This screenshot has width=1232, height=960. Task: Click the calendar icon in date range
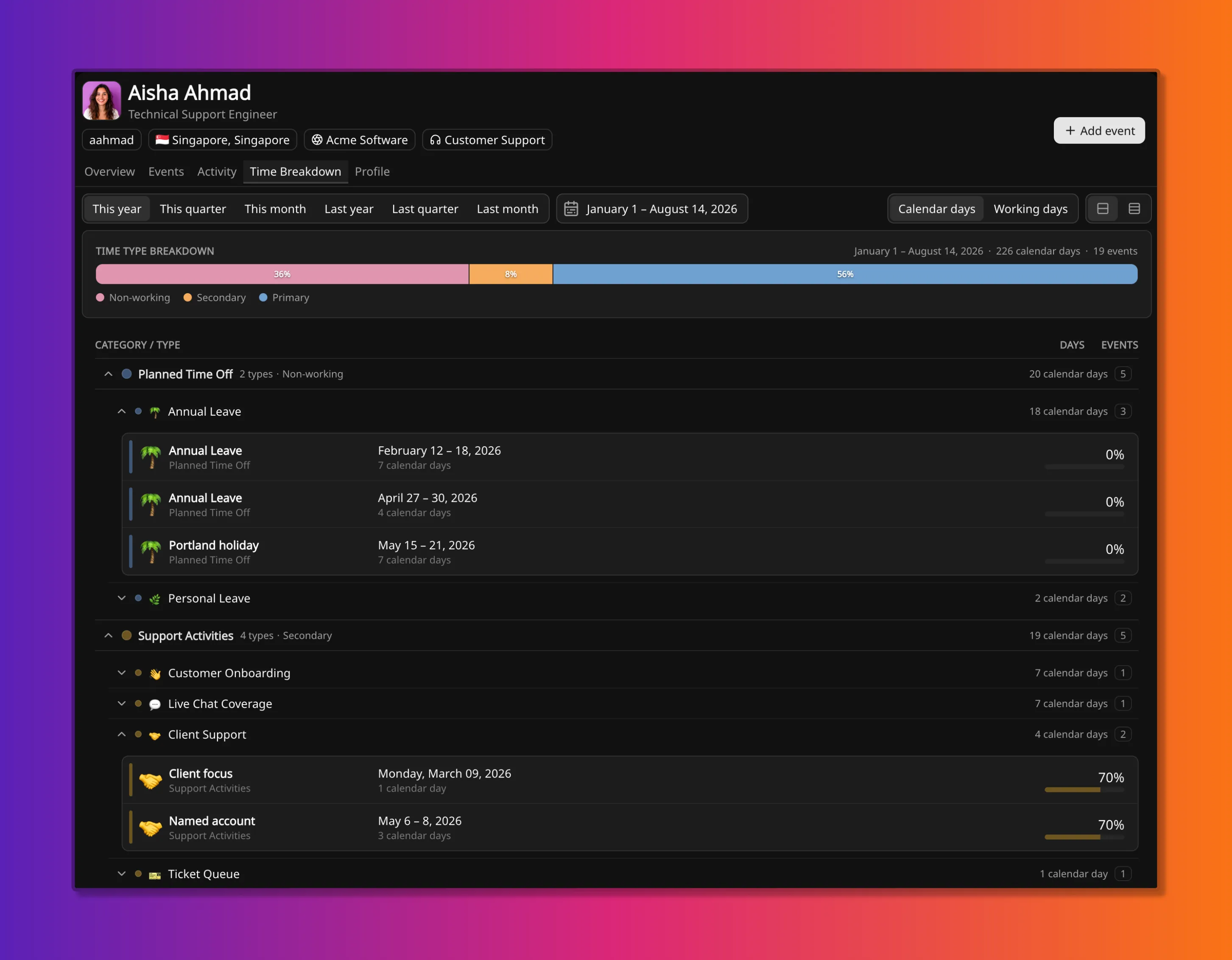click(x=571, y=209)
